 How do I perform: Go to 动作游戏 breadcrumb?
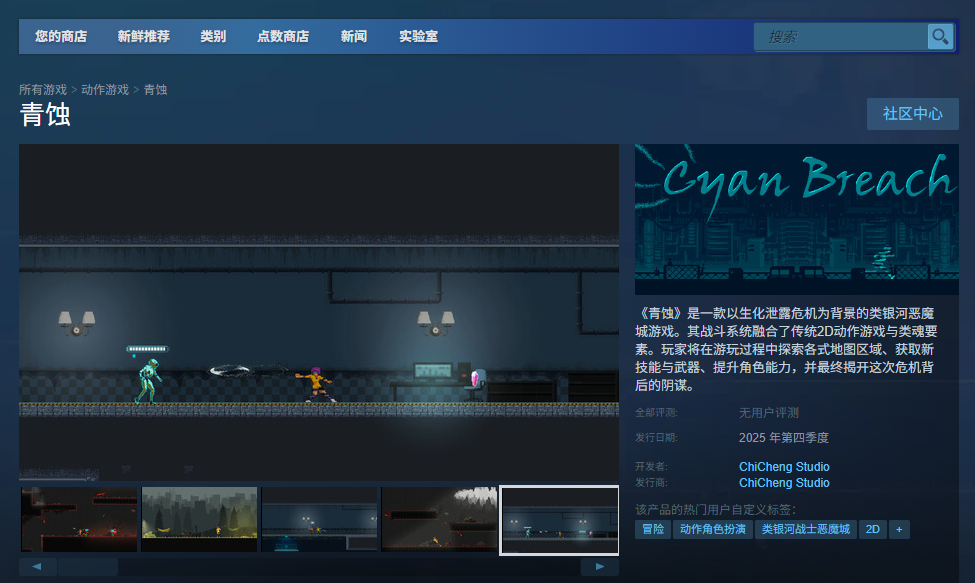click(x=105, y=90)
